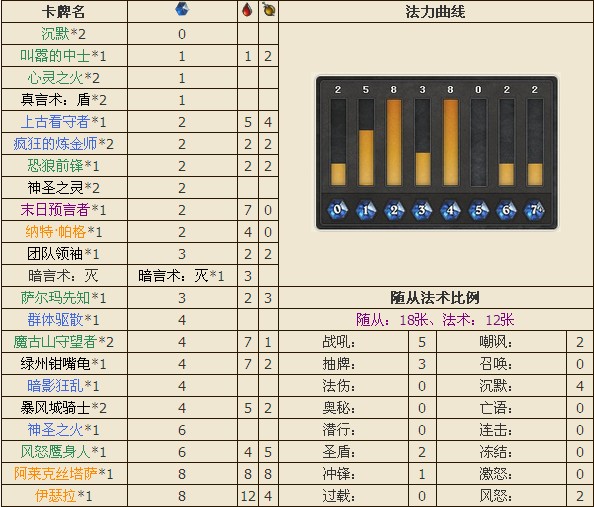The height and width of the screenshot is (507, 594).
Task: Click the 随从法术比例 section header
Action: pyautogui.click(x=435, y=298)
